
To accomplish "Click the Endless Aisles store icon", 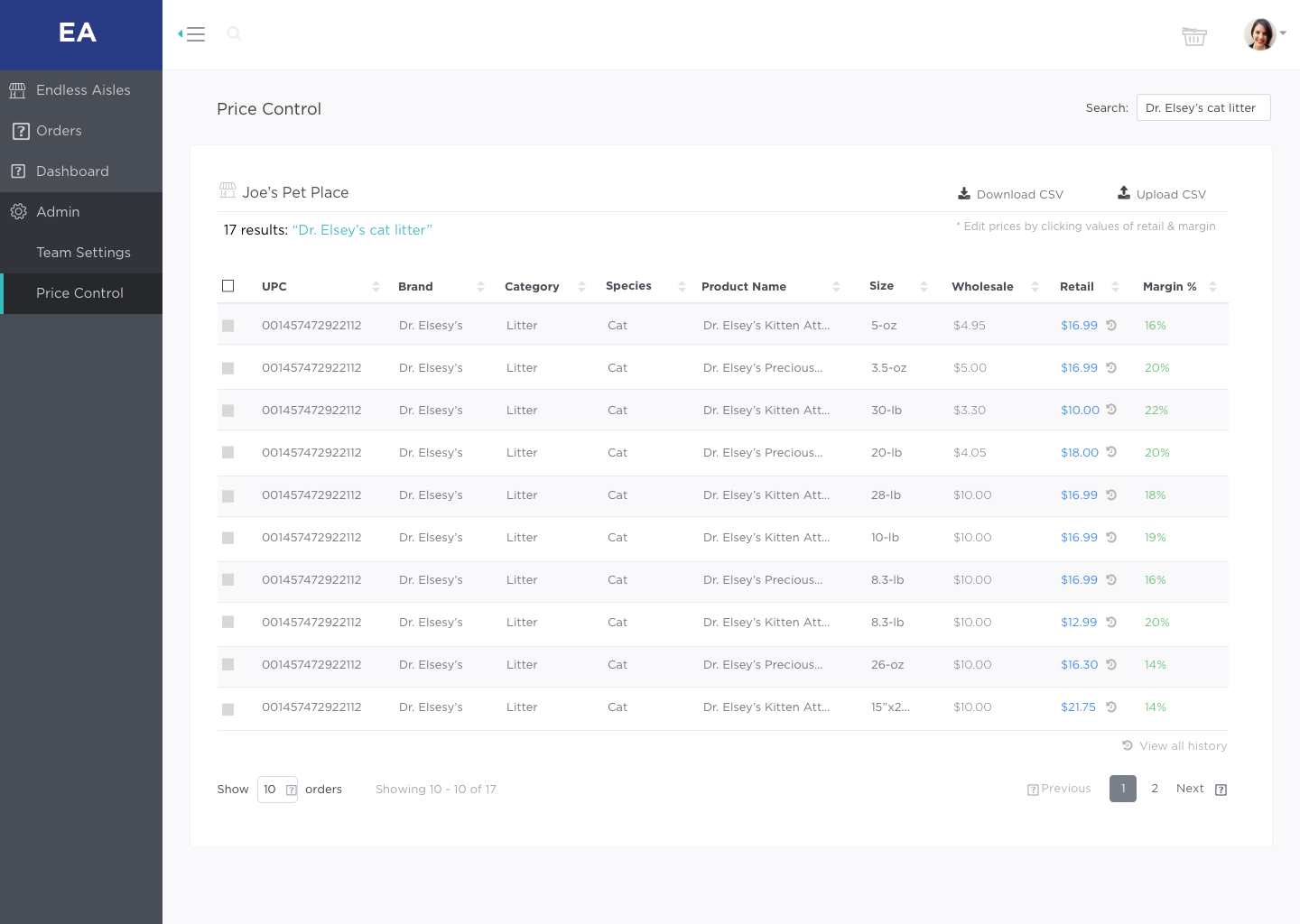I will 17,90.
